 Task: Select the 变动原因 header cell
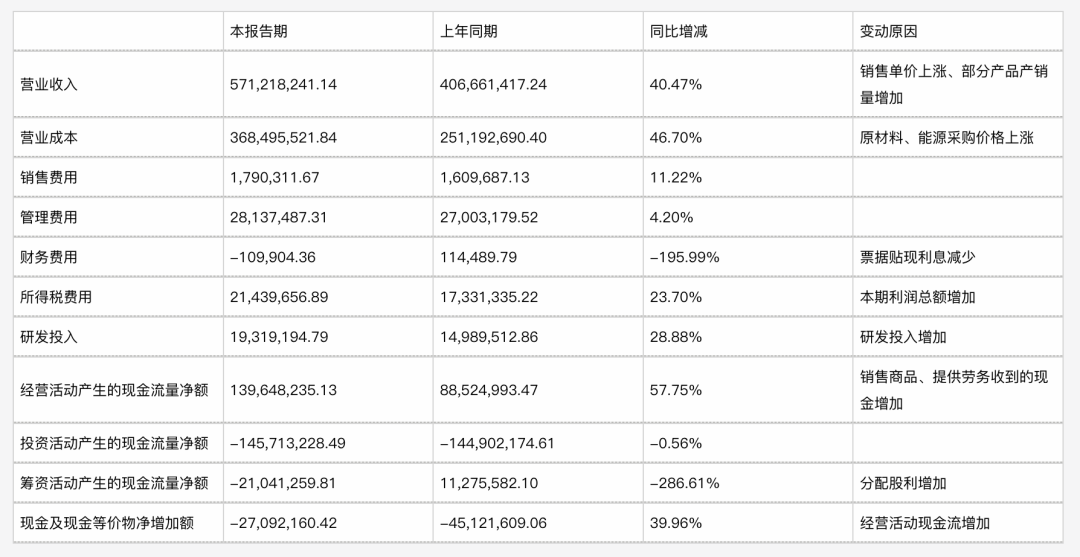coord(889,31)
